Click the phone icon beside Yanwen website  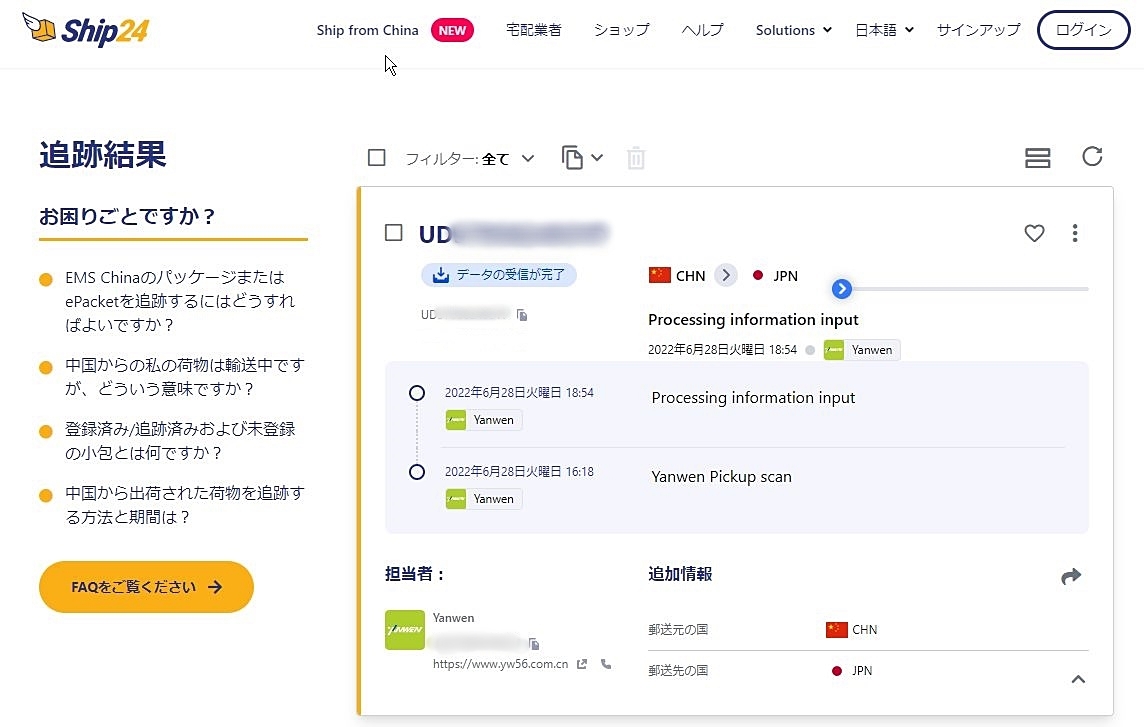606,664
